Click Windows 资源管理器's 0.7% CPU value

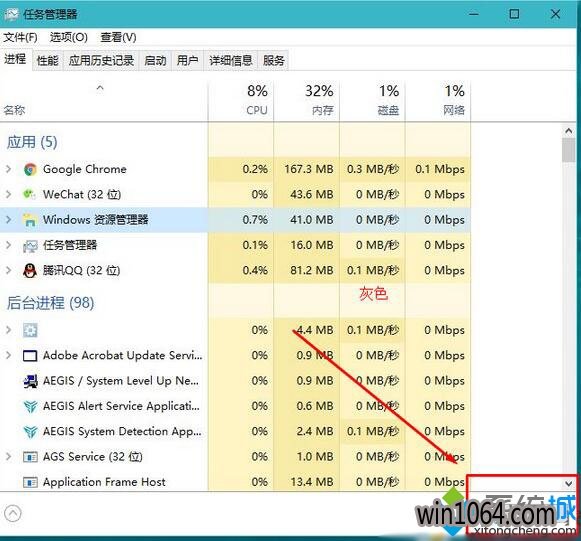(x=255, y=220)
